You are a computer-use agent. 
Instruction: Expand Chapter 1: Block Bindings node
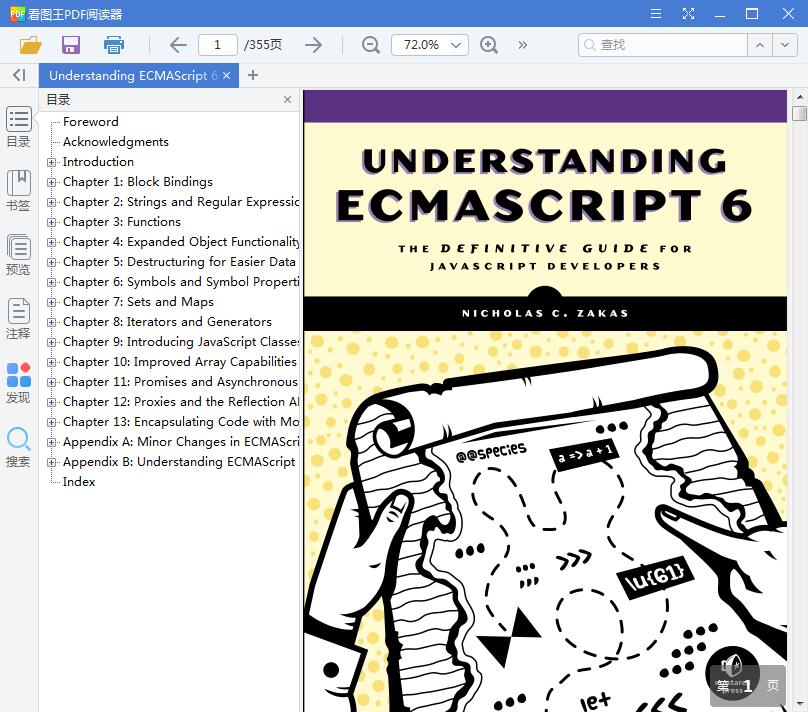(x=51, y=182)
